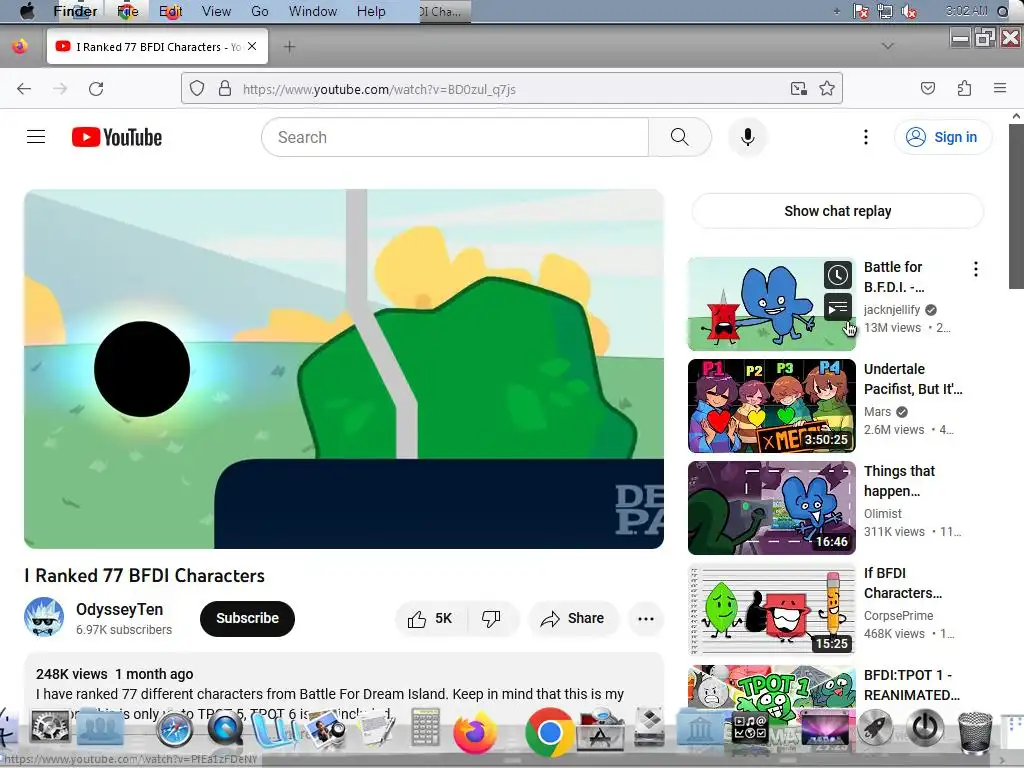This screenshot has width=1024, height=768.
Task: Open Firefox icon in the dock
Action: [475, 731]
